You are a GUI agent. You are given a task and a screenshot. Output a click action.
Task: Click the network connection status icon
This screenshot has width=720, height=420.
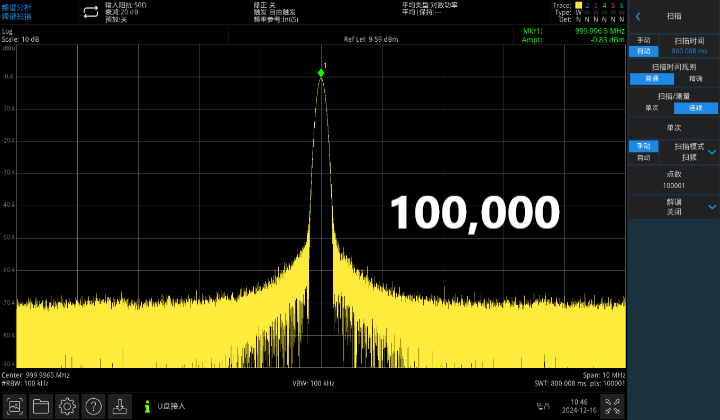(543, 406)
